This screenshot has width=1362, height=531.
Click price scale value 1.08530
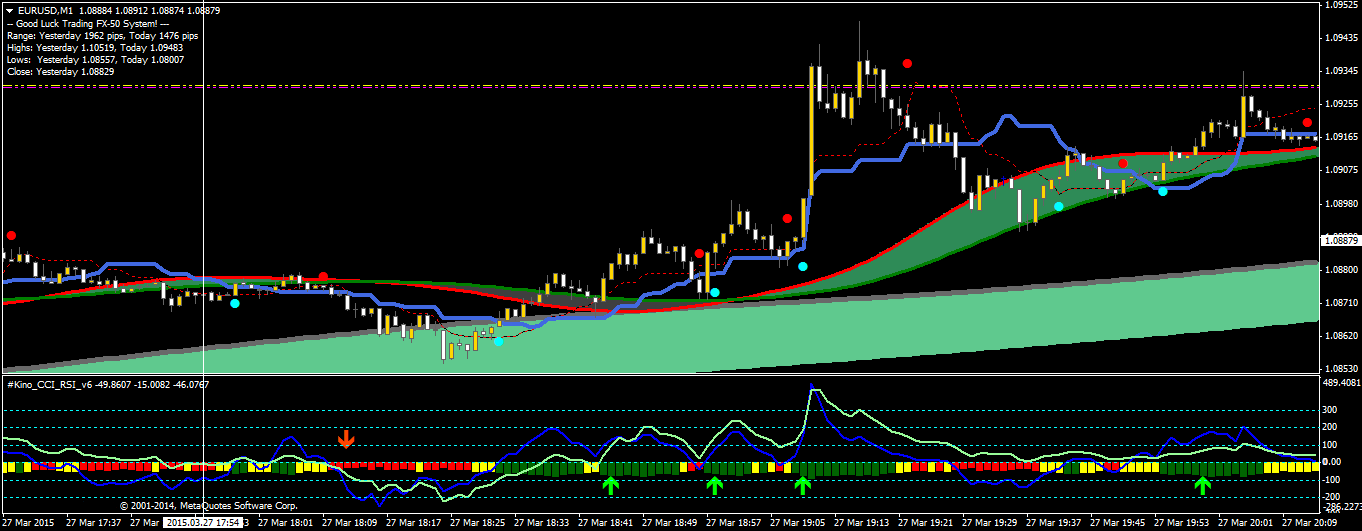click(x=1340, y=368)
